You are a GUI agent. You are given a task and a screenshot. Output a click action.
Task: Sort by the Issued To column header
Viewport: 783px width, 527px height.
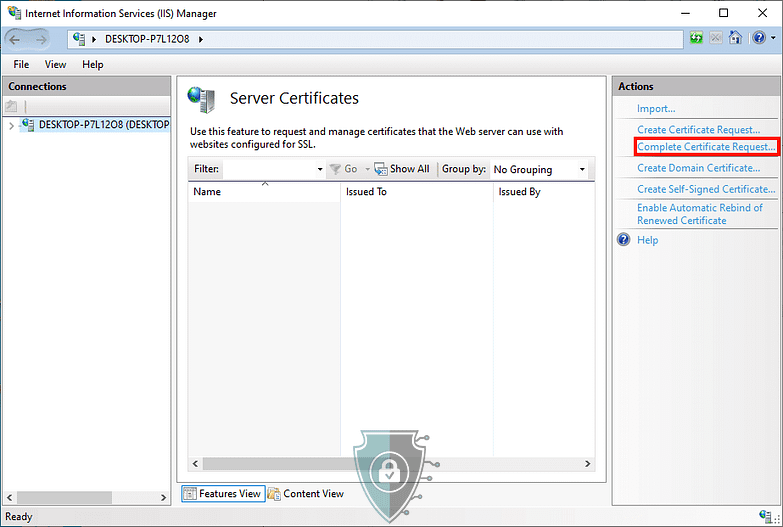pos(366,191)
